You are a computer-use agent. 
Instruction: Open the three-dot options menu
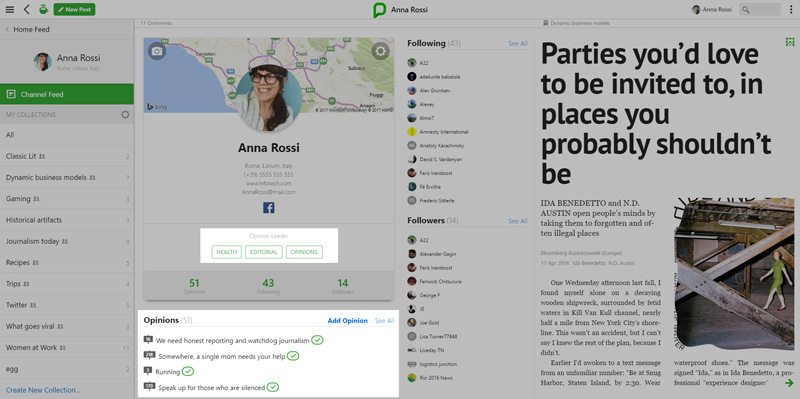791,9
